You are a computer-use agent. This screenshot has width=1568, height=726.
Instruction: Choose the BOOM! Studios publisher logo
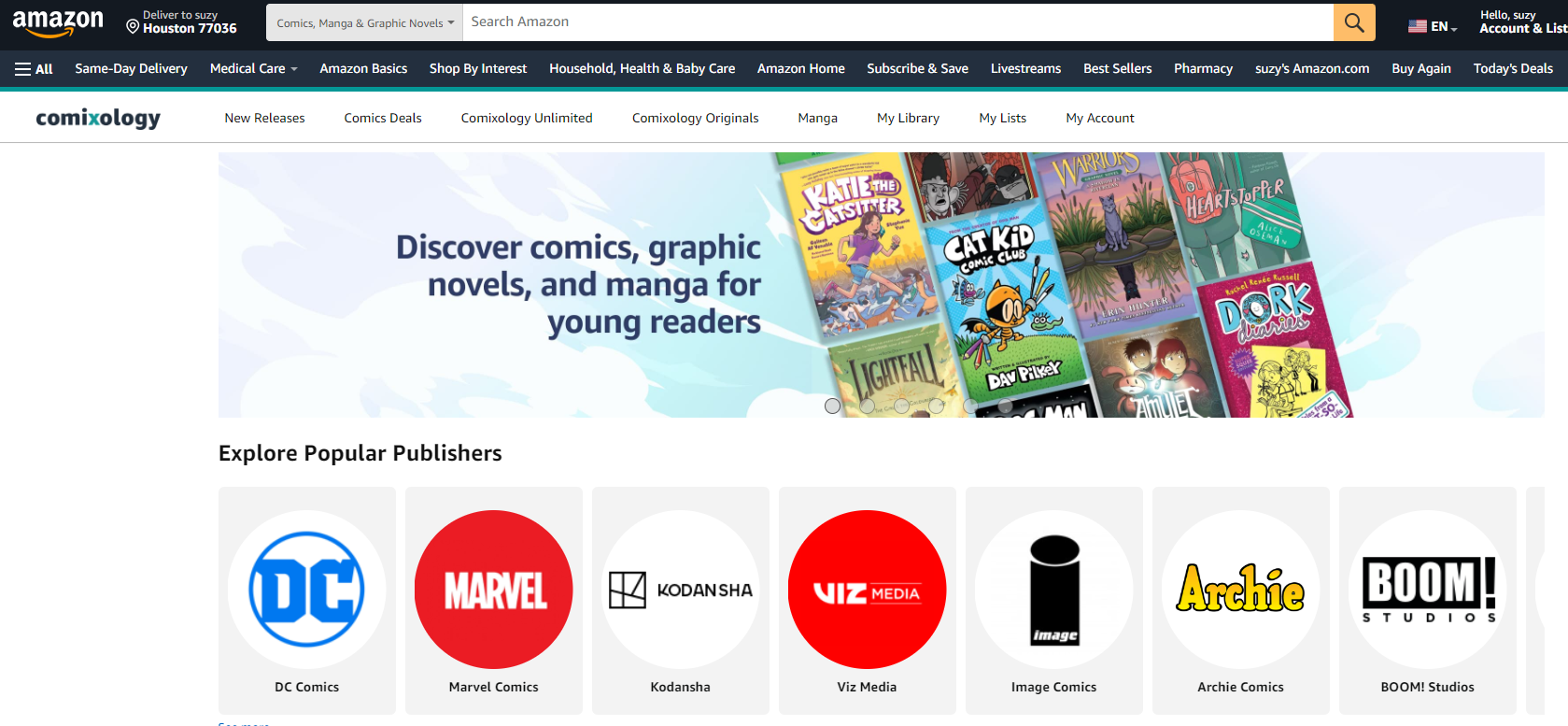coord(1428,590)
